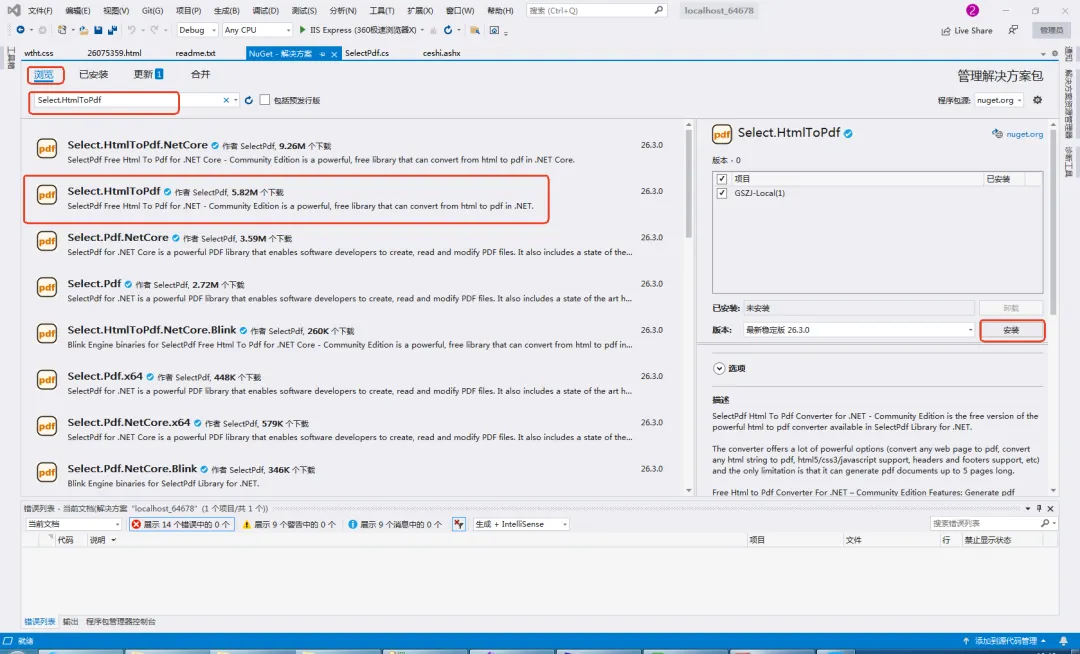Click the notification badge showing 2
This screenshot has width=1080, height=654.
click(x=972, y=10)
